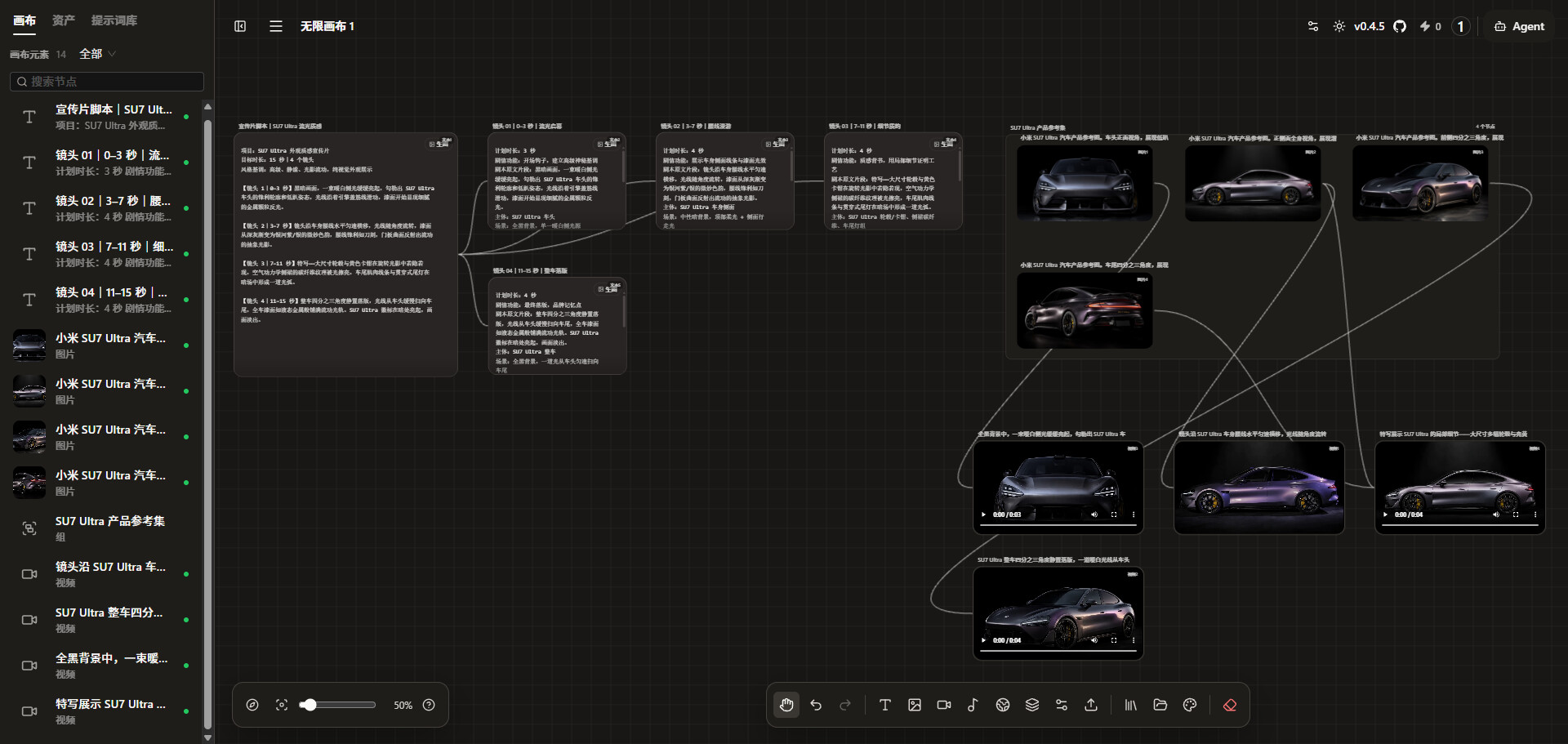Open the GitHub repository icon
Image resolution: width=1568 pixels, height=744 pixels.
pos(1400,26)
